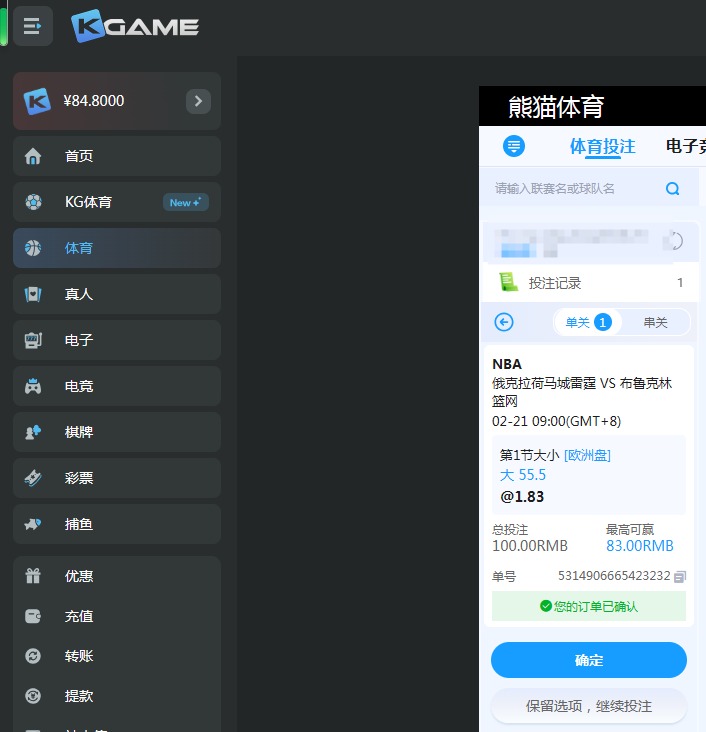The width and height of the screenshot is (706, 732).
Task: Go to 首页 home page
Action: [x=117, y=156]
